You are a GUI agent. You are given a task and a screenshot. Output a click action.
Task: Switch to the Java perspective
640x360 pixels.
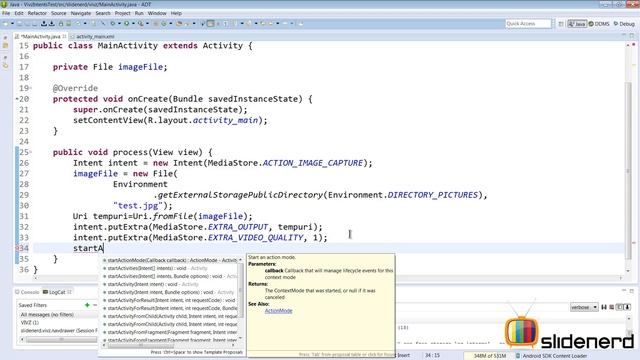(x=577, y=24)
